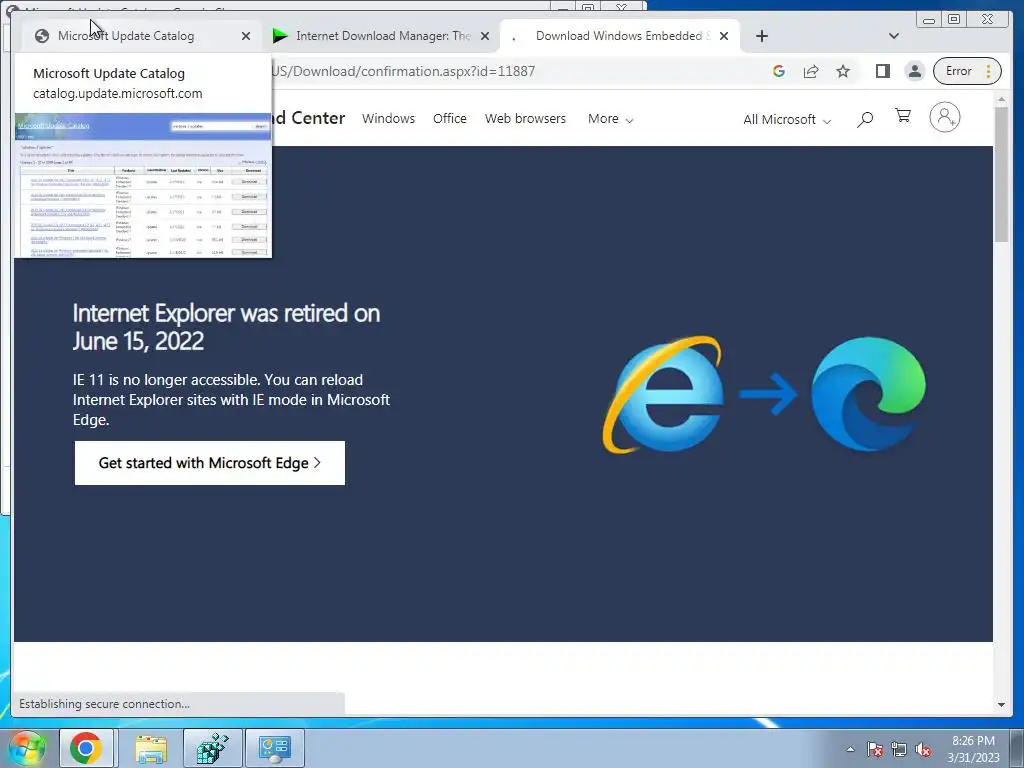Image resolution: width=1024 pixels, height=768 pixels.
Task: Sign in via account avatar icon
Action: (x=944, y=118)
